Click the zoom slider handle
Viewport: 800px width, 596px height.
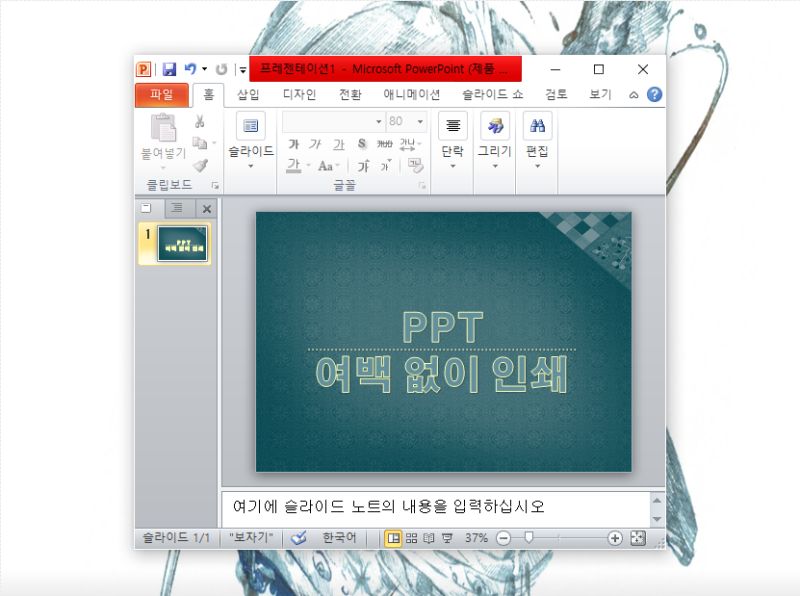(529, 537)
